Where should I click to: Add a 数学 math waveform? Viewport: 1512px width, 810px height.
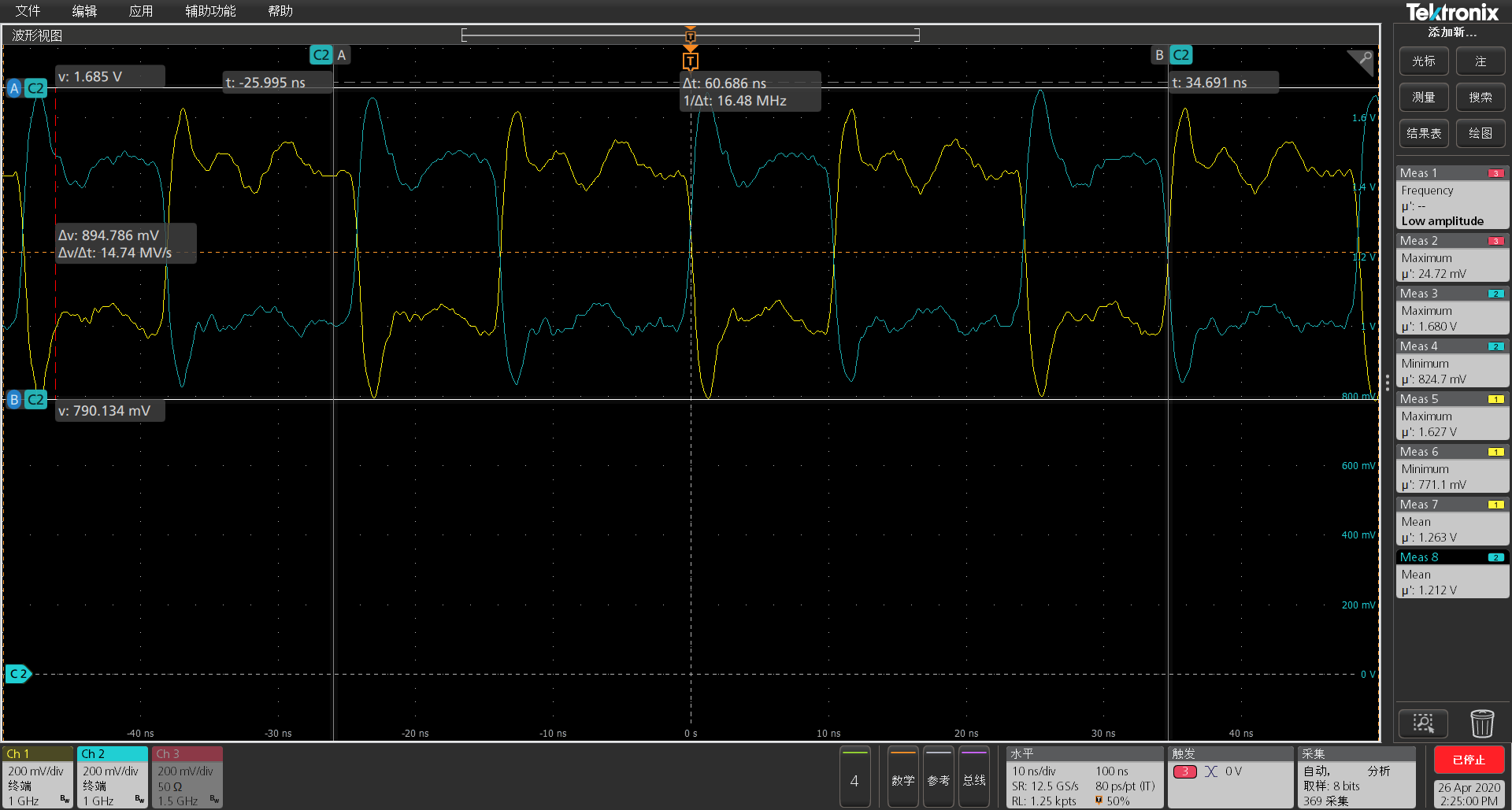[903, 777]
